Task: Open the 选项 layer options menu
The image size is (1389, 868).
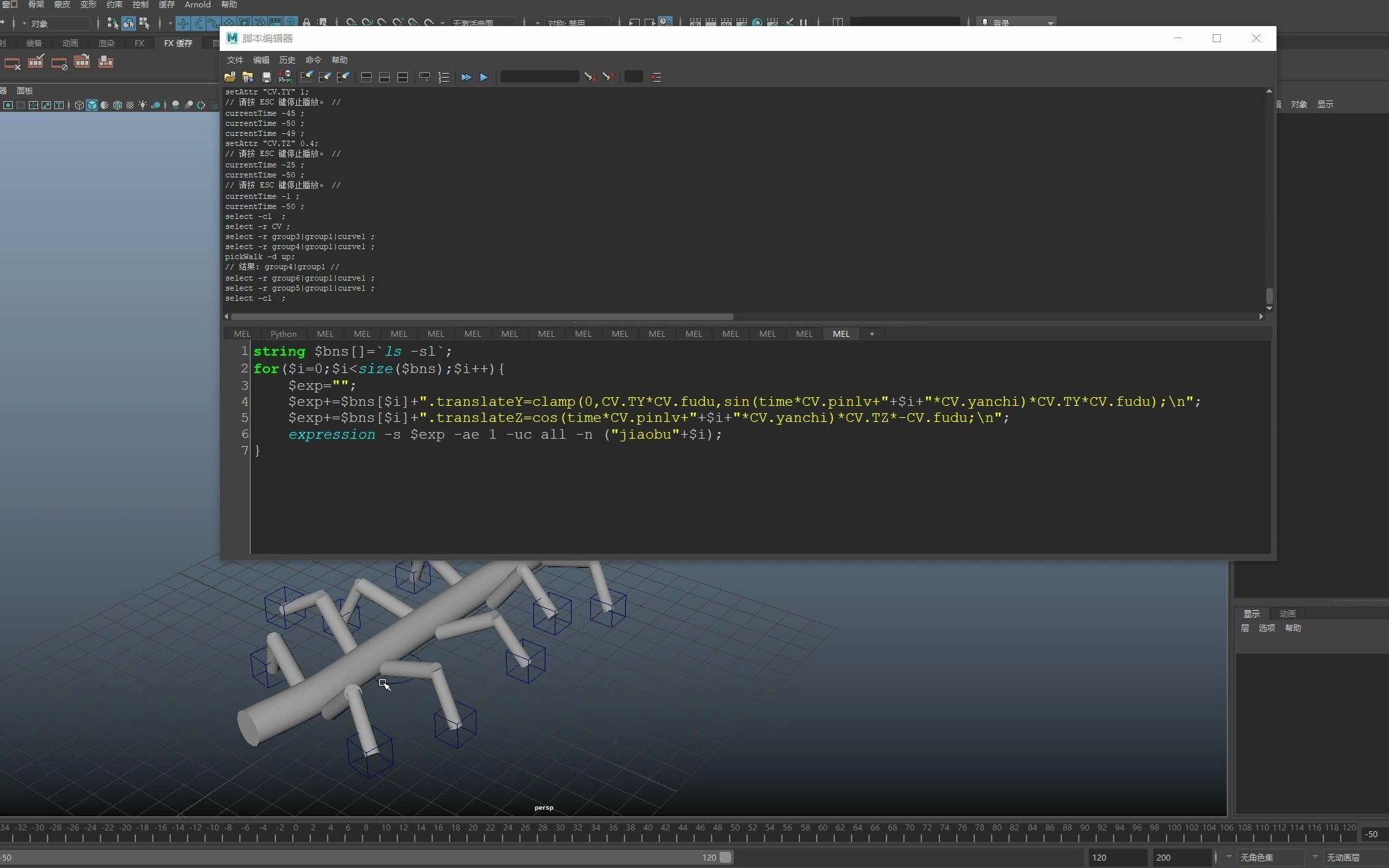Action: point(1266,628)
